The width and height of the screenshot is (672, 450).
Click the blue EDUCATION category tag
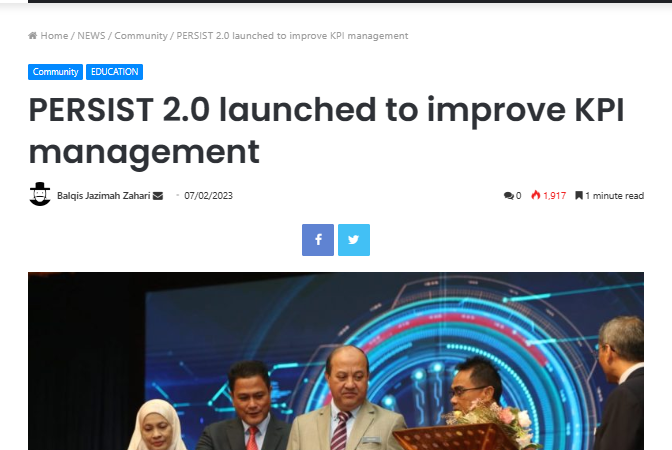coord(114,72)
